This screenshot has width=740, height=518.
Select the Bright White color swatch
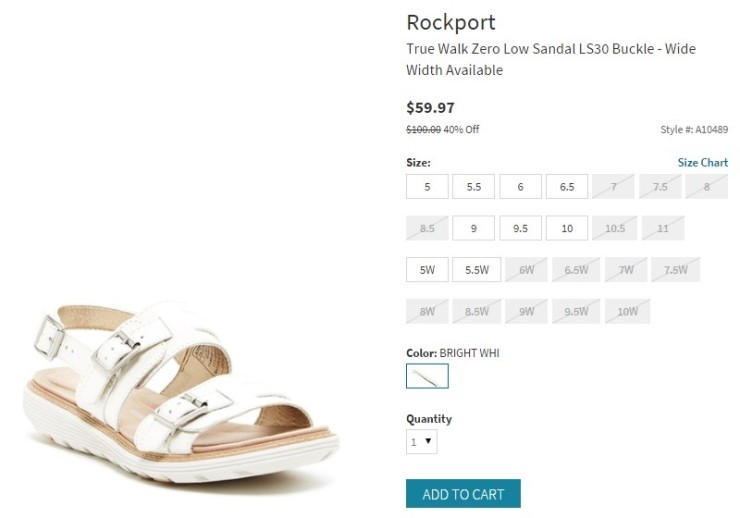click(x=427, y=376)
